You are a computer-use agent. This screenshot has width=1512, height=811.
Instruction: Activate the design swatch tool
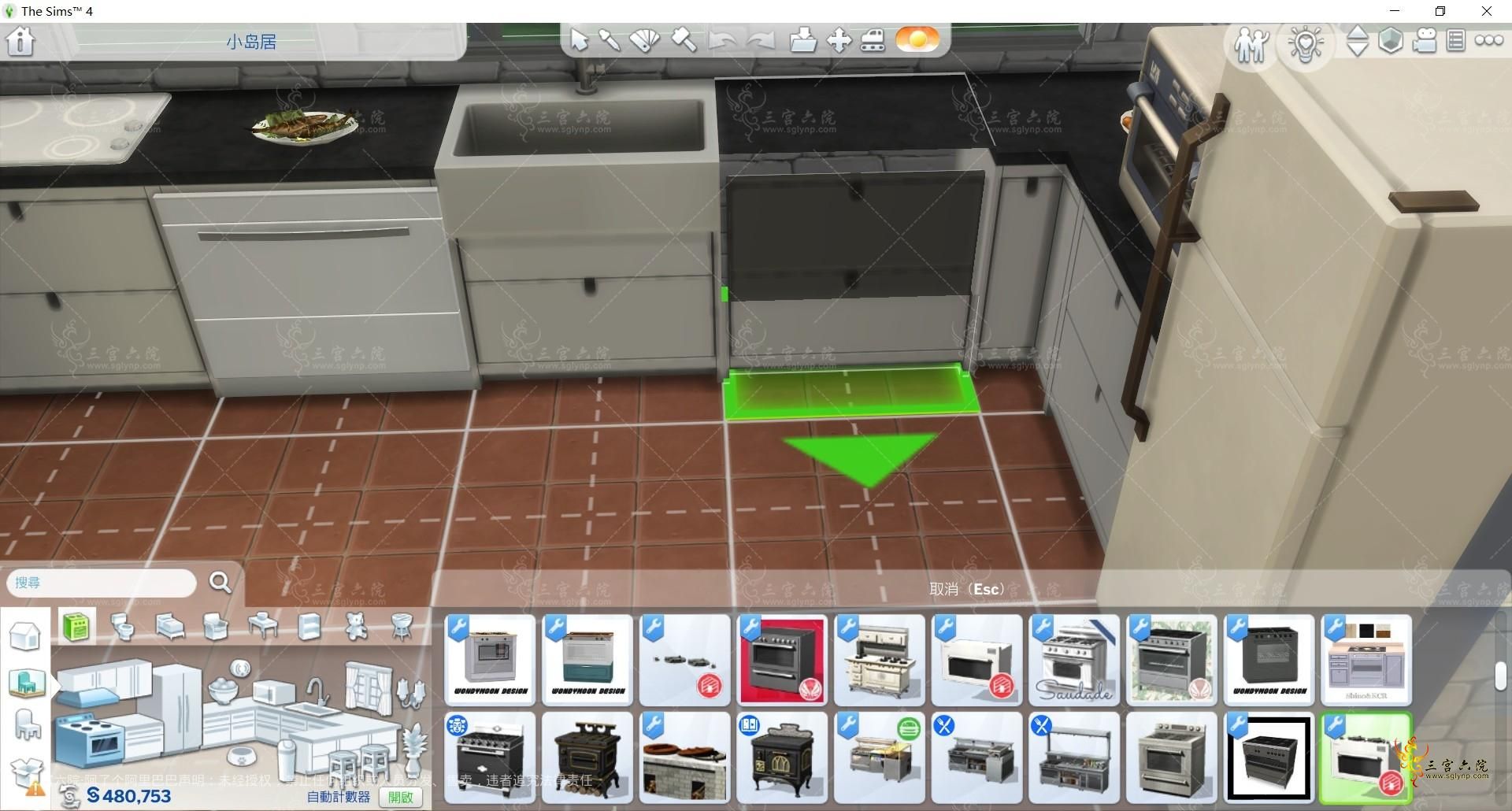645,40
